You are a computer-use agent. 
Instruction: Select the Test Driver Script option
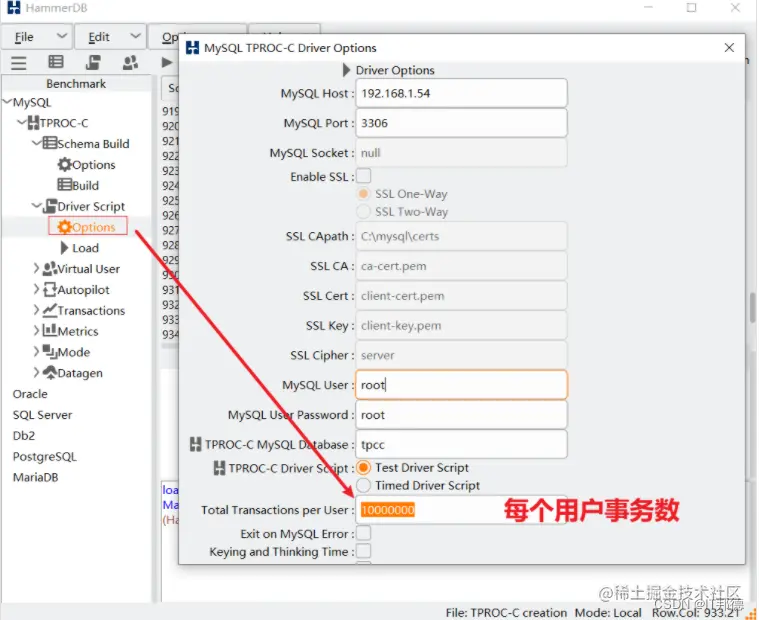[x=363, y=468]
